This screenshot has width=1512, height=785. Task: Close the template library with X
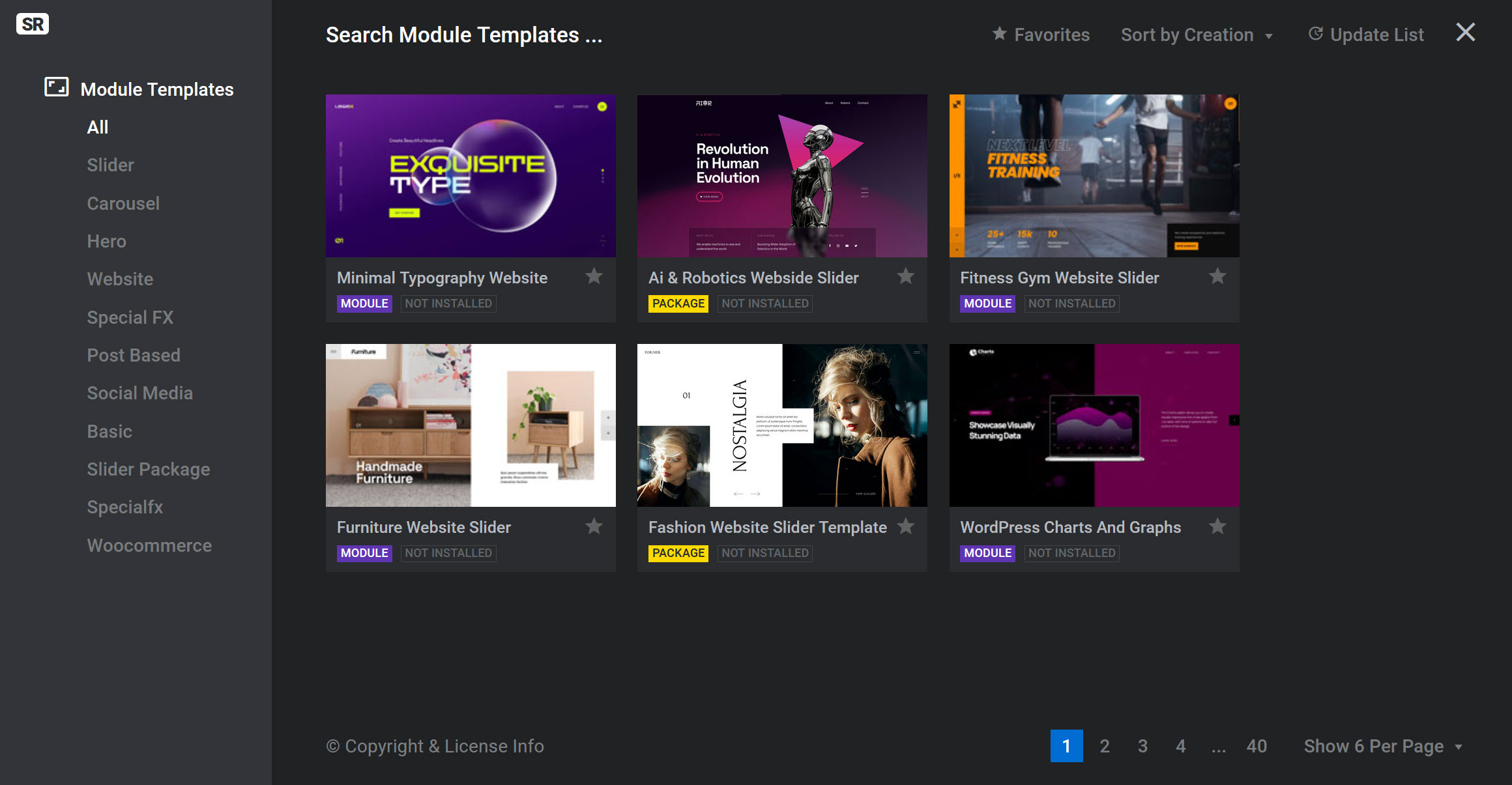(1465, 33)
